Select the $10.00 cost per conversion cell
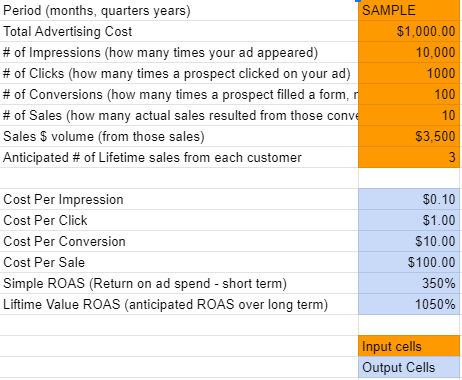This screenshot has width=462, height=380. tap(409, 241)
